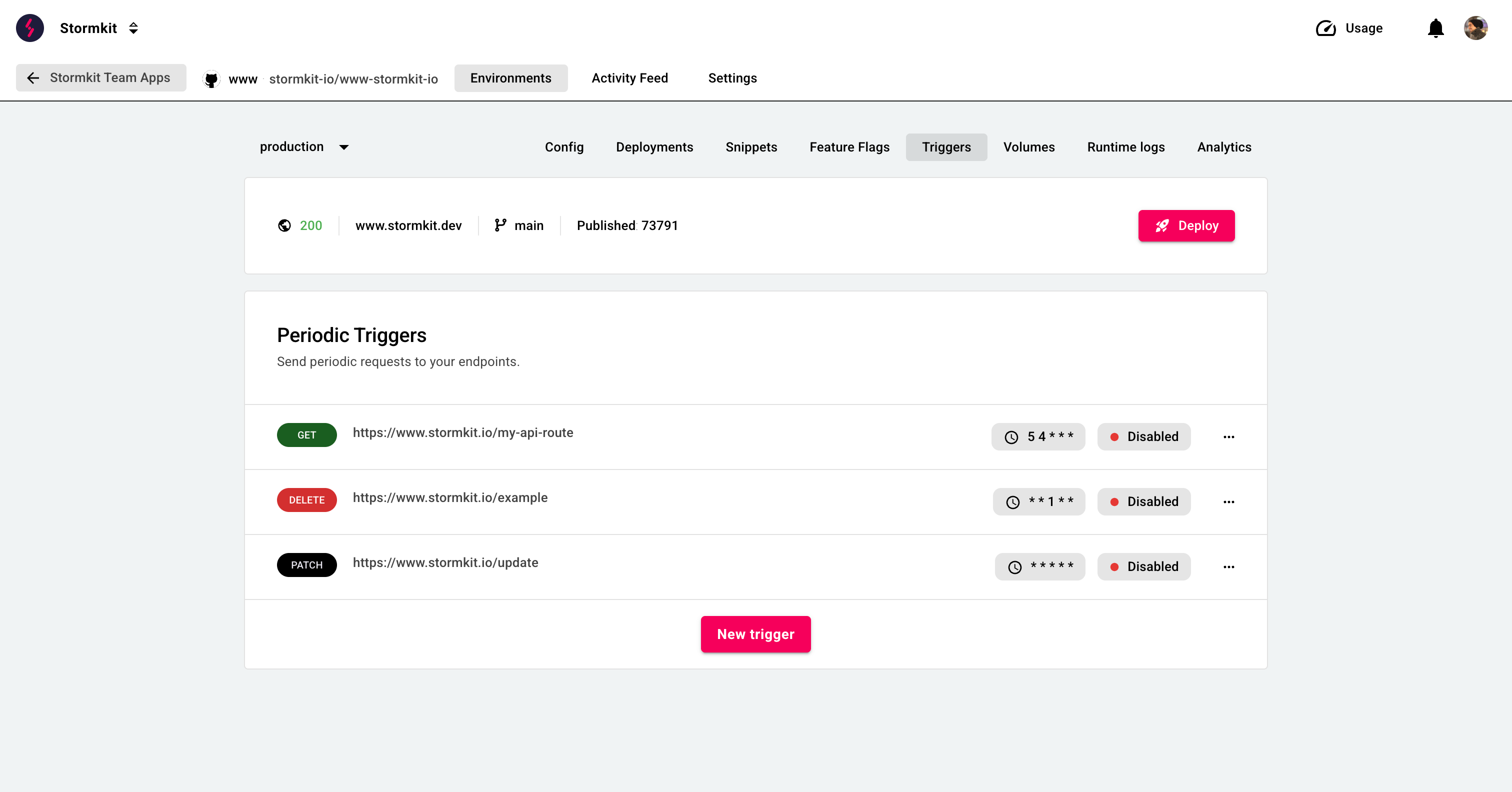
Task: Open the Snippets tab
Action: [x=750, y=147]
